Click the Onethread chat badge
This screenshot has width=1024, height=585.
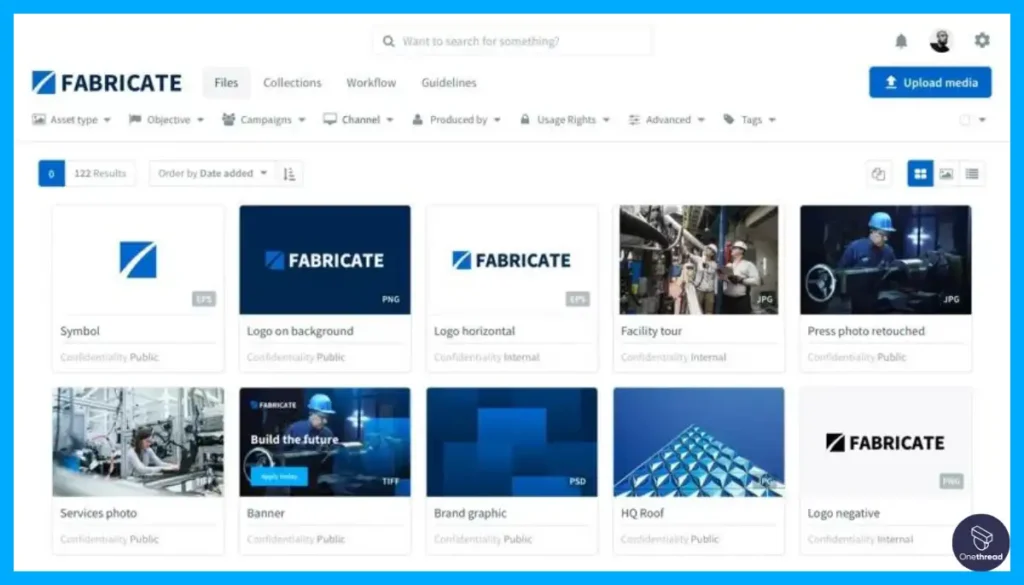tap(980, 542)
